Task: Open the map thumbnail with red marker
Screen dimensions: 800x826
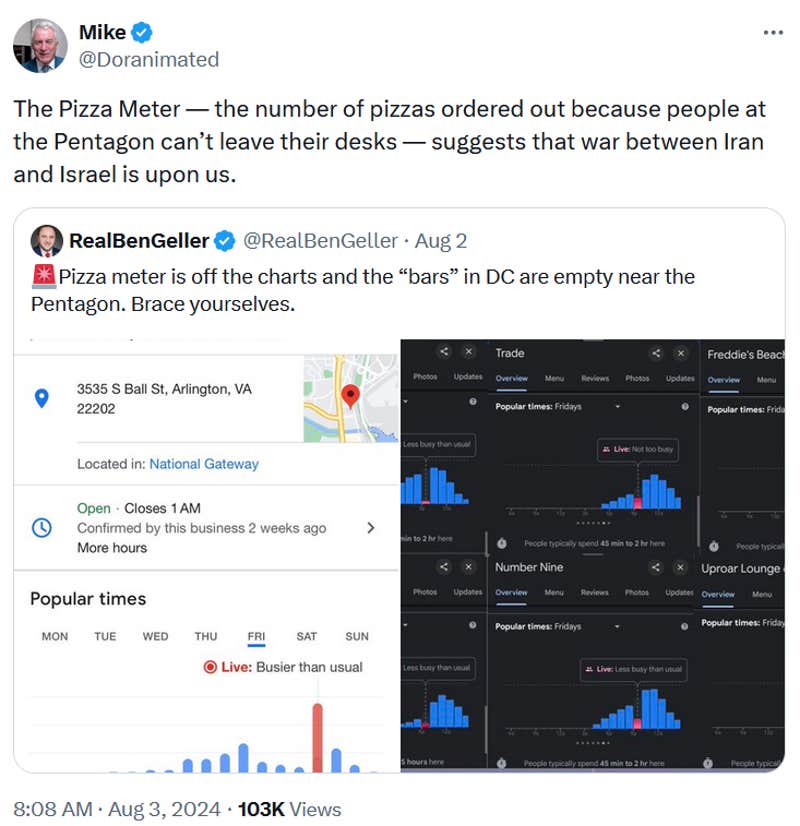Action: pos(351,398)
